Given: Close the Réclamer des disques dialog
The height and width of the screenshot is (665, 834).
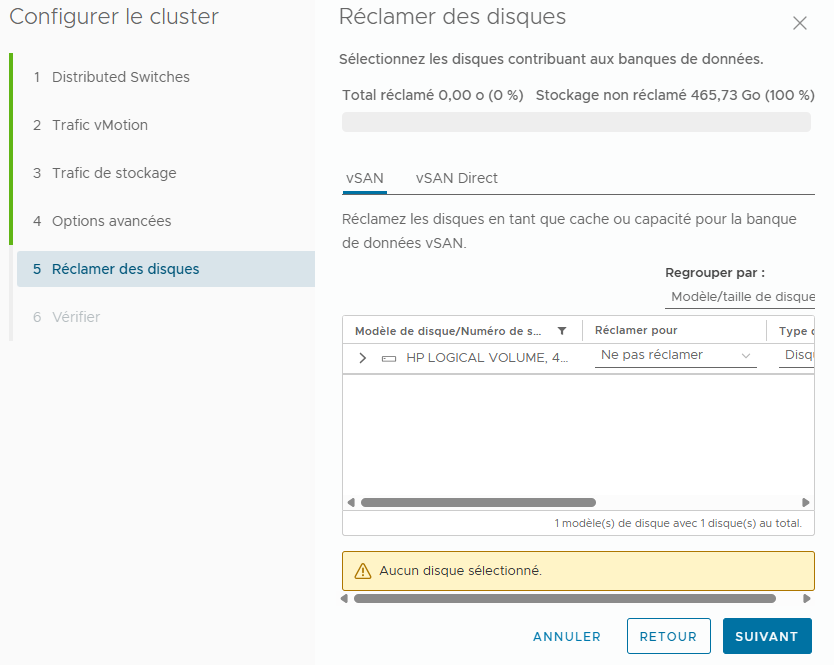Looking at the screenshot, I should point(799,23).
